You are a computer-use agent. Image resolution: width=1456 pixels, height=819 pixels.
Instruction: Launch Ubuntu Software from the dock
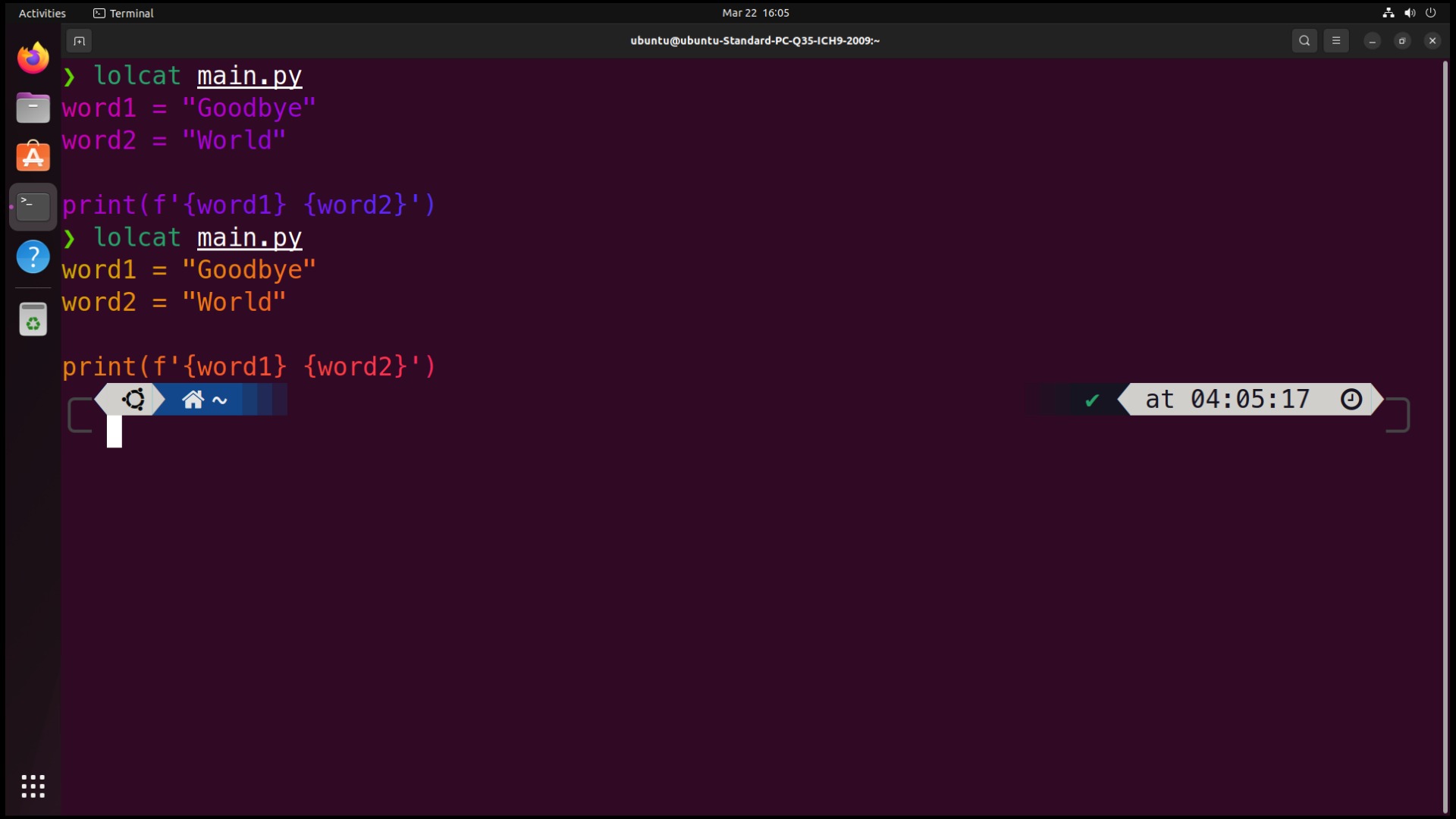click(x=33, y=157)
